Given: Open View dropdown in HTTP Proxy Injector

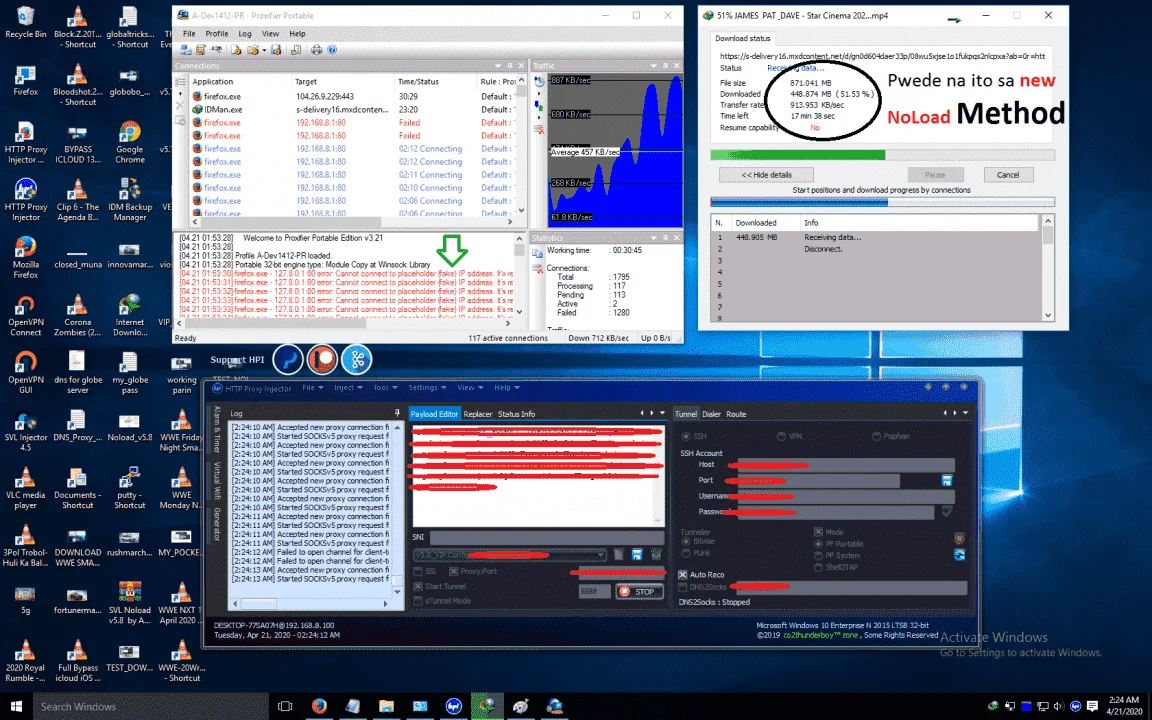Looking at the screenshot, I should click(470, 388).
